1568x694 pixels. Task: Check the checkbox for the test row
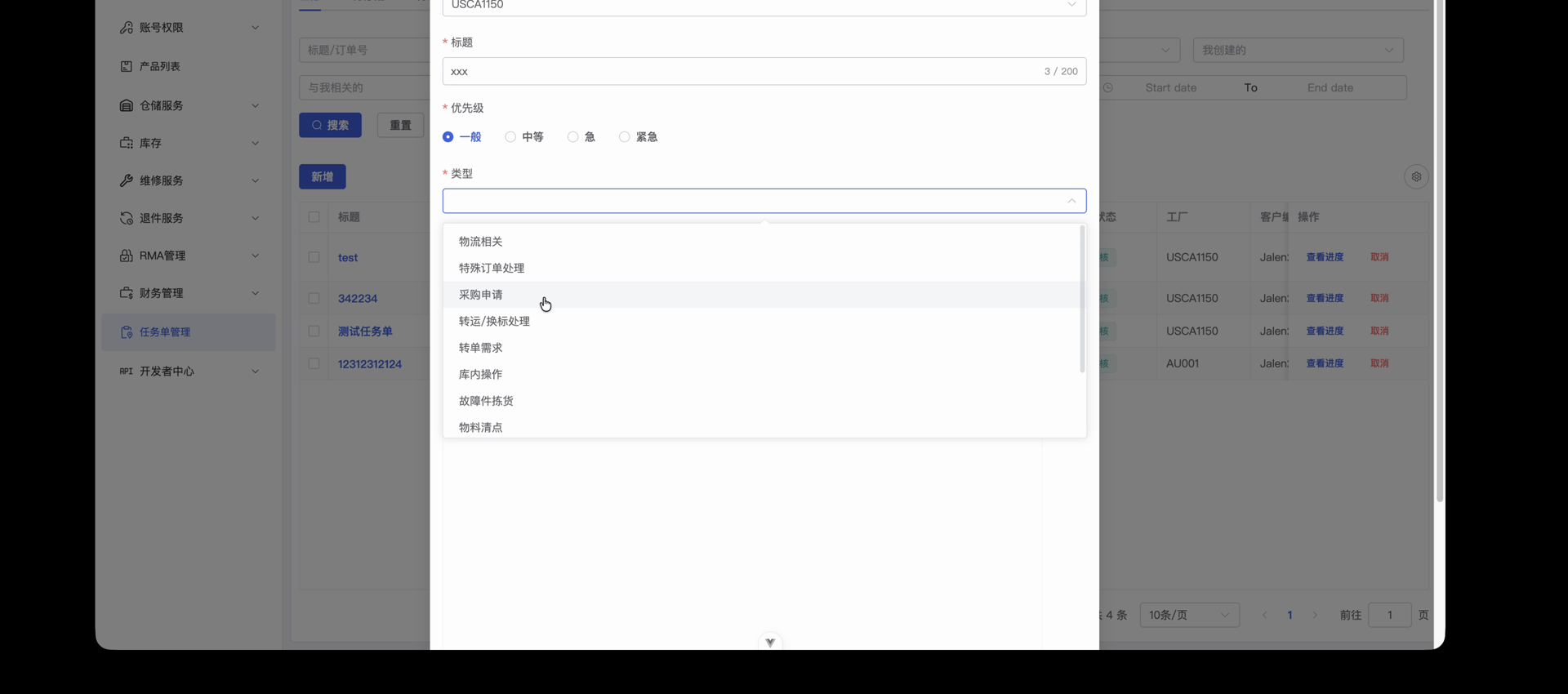314,257
